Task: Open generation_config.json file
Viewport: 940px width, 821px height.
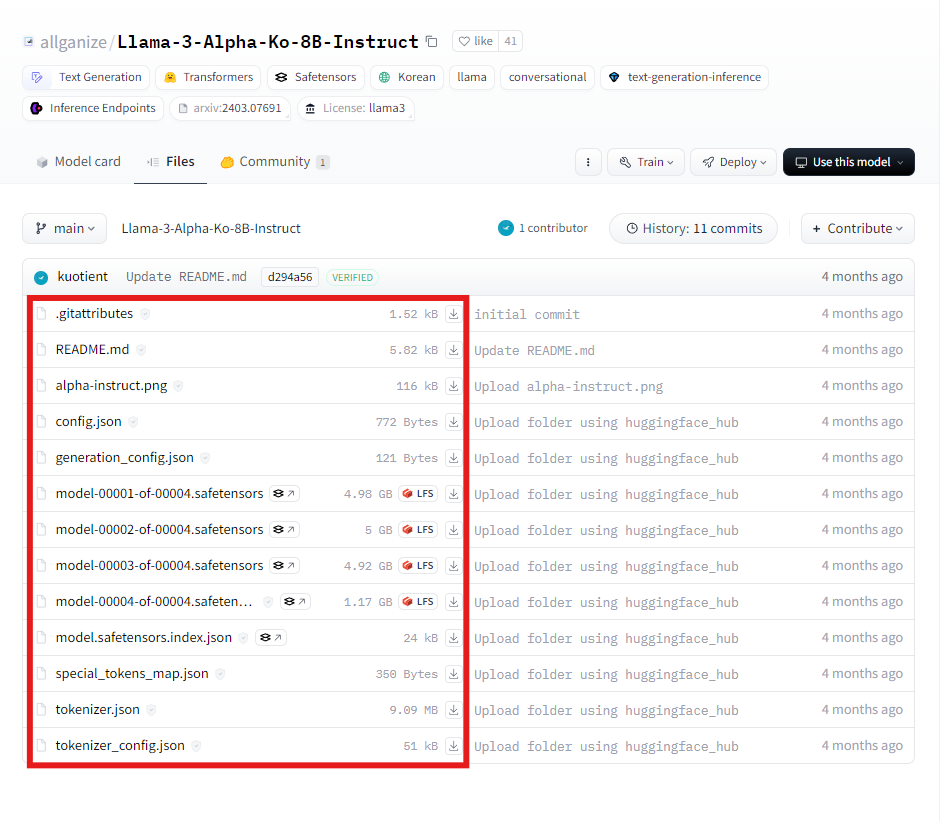Action: point(125,458)
